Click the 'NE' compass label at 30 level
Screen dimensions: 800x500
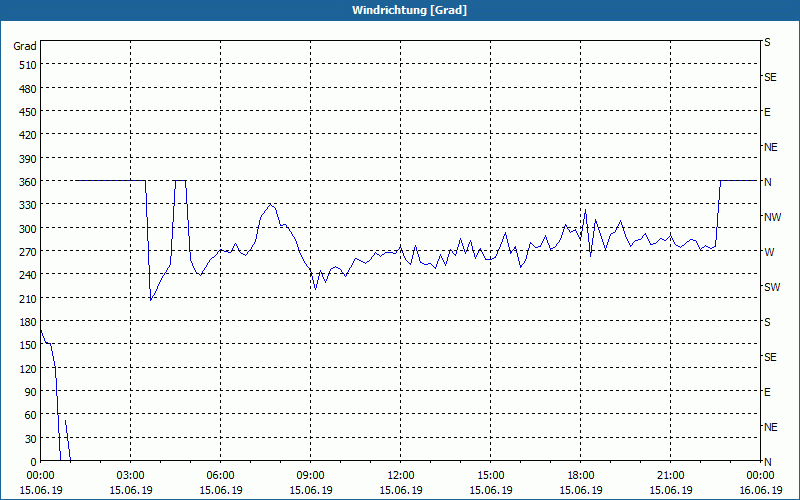click(770, 427)
